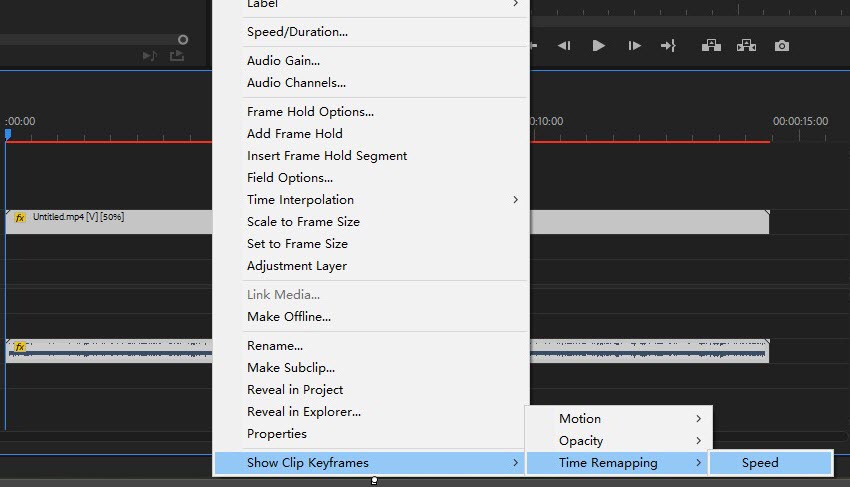Choose Speed/Duration... from the context menu
850x487 pixels.
(297, 32)
